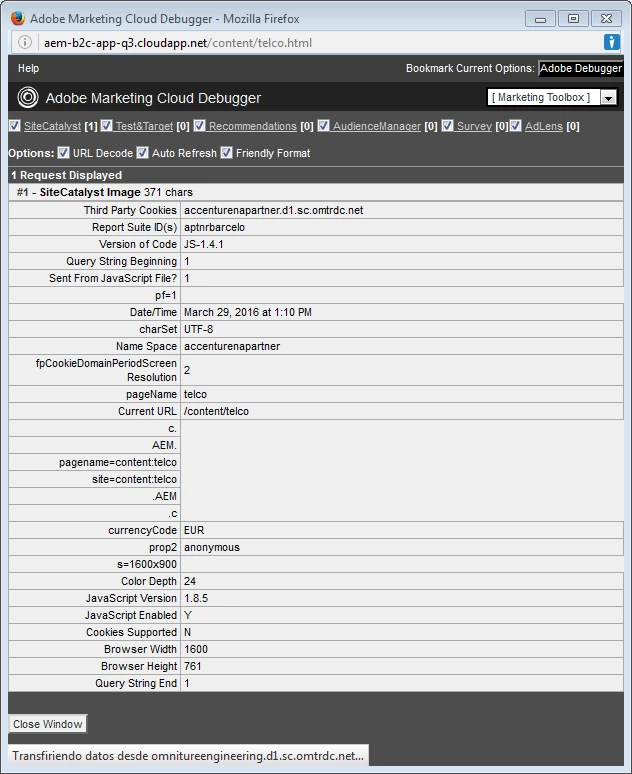The width and height of the screenshot is (632, 774).
Task: Click the 'JS-1.4.1' version value
Action: click(x=203, y=244)
